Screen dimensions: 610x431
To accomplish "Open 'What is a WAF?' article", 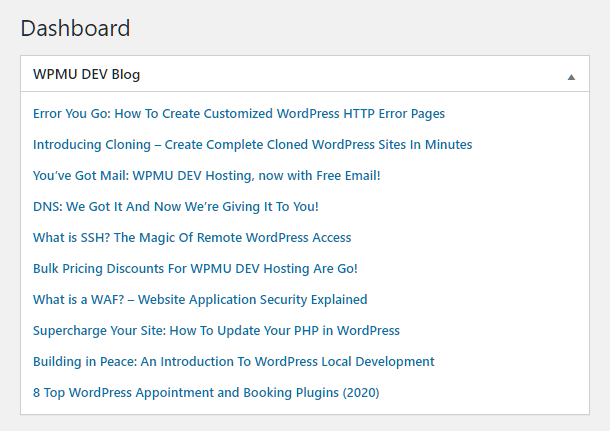I will (x=200, y=300).
